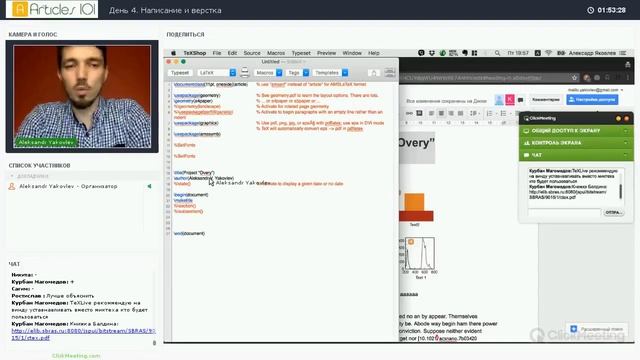Open the Preview menu
640x360 pixels.
point(327,53)
